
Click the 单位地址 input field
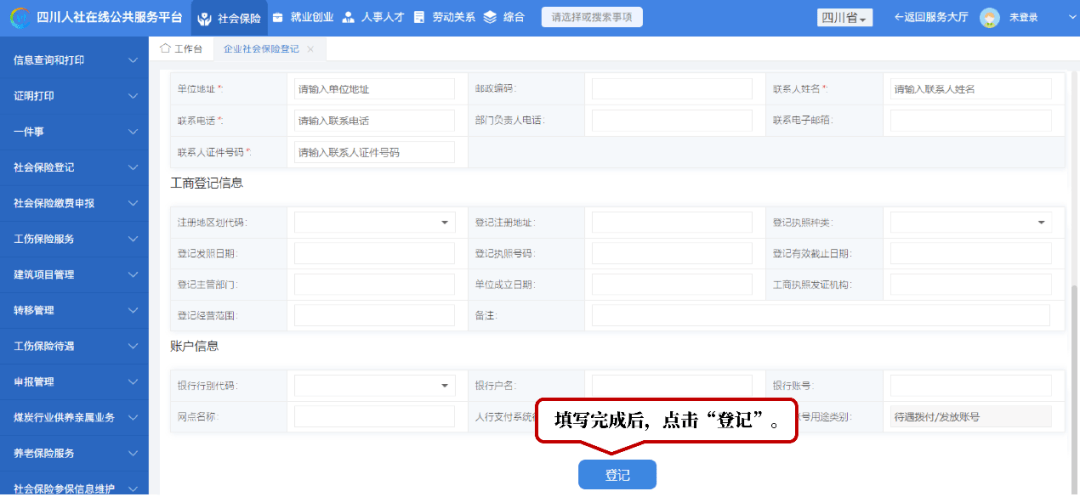374,89
